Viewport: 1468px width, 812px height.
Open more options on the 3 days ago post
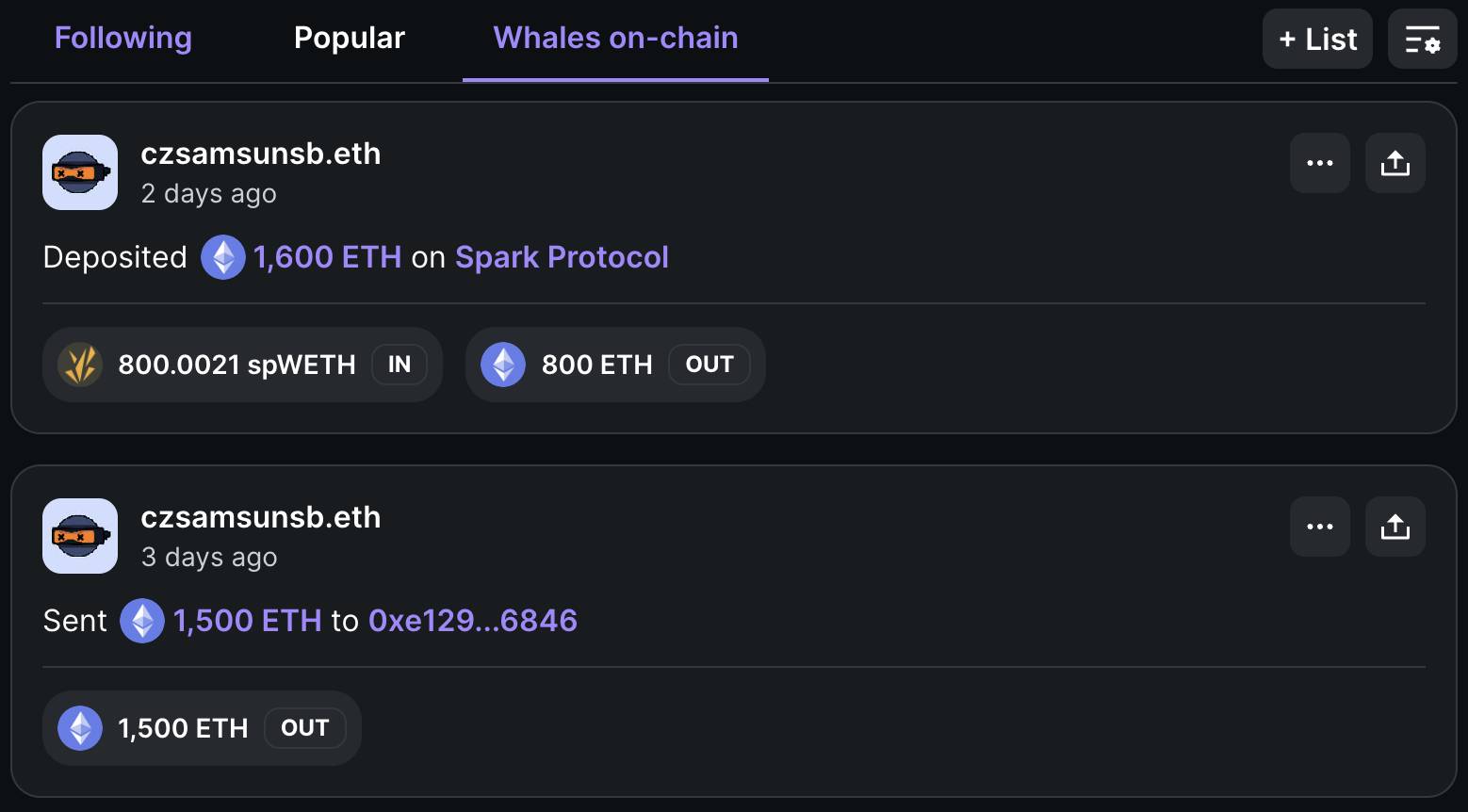coord(1320,527)
